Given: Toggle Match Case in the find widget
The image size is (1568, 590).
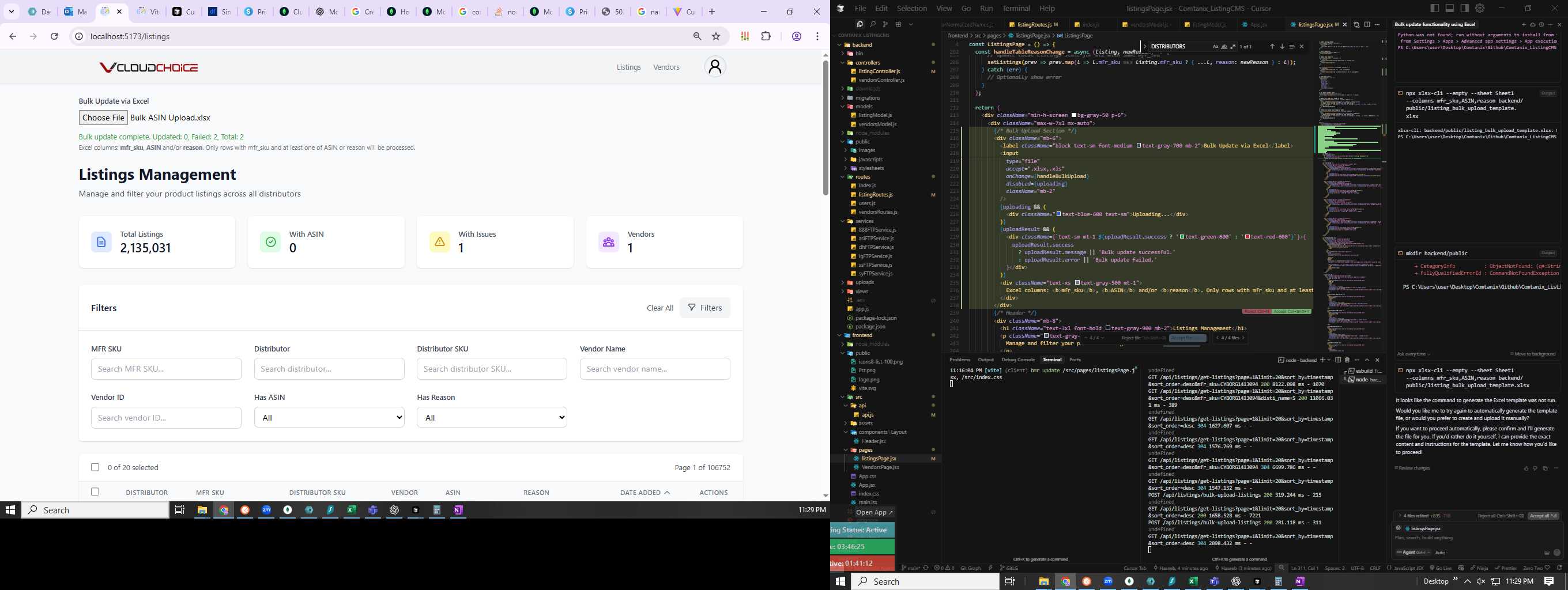Looking at the screenshot, I should point(1216,46).
